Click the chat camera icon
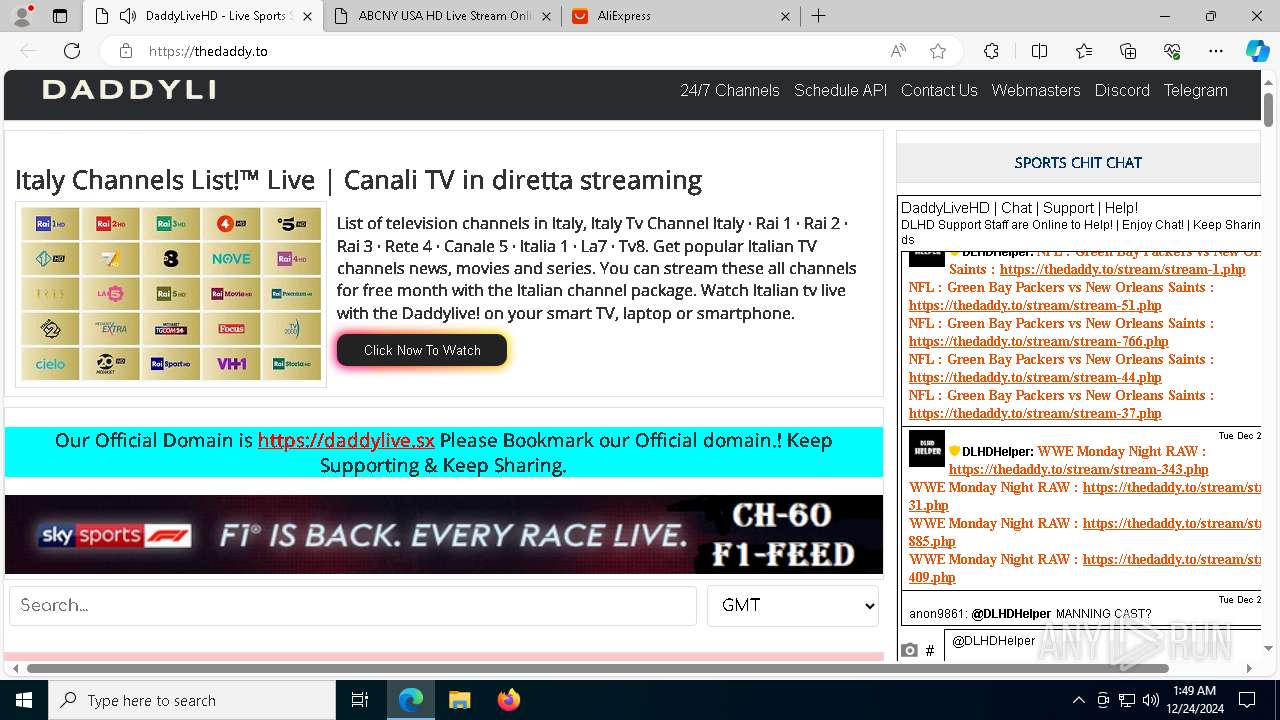The height and width of the screenshot is (720, 1280). point(908,650)
